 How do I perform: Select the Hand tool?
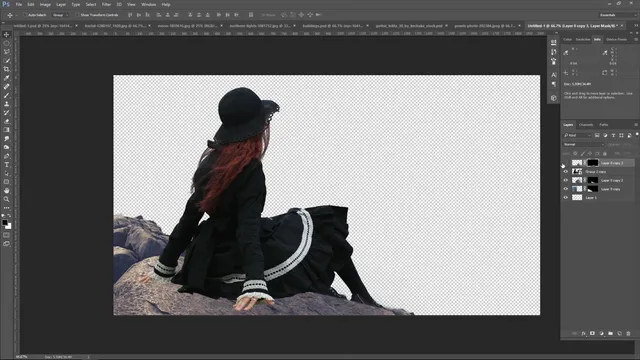point(7,191)
